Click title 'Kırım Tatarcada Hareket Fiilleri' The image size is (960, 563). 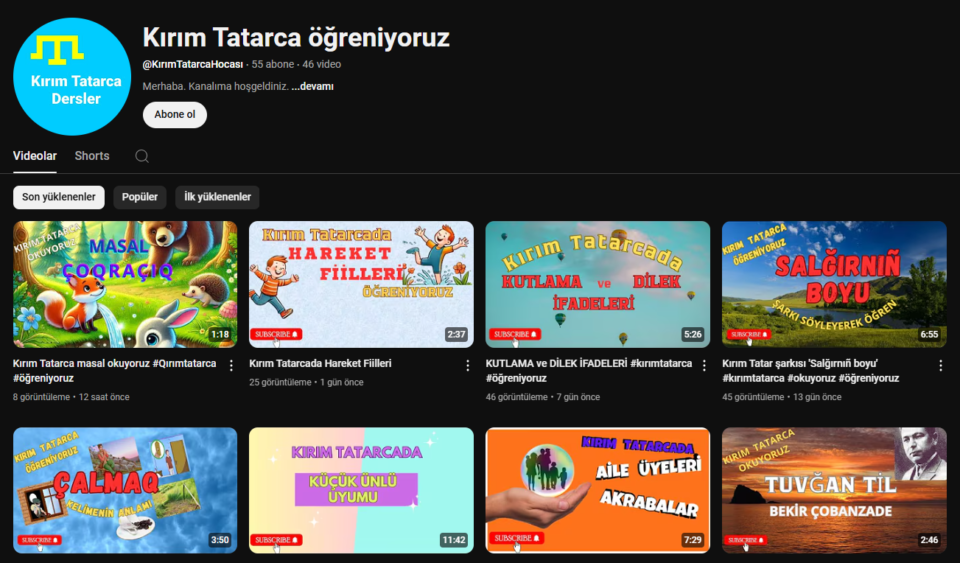point(320,364)
